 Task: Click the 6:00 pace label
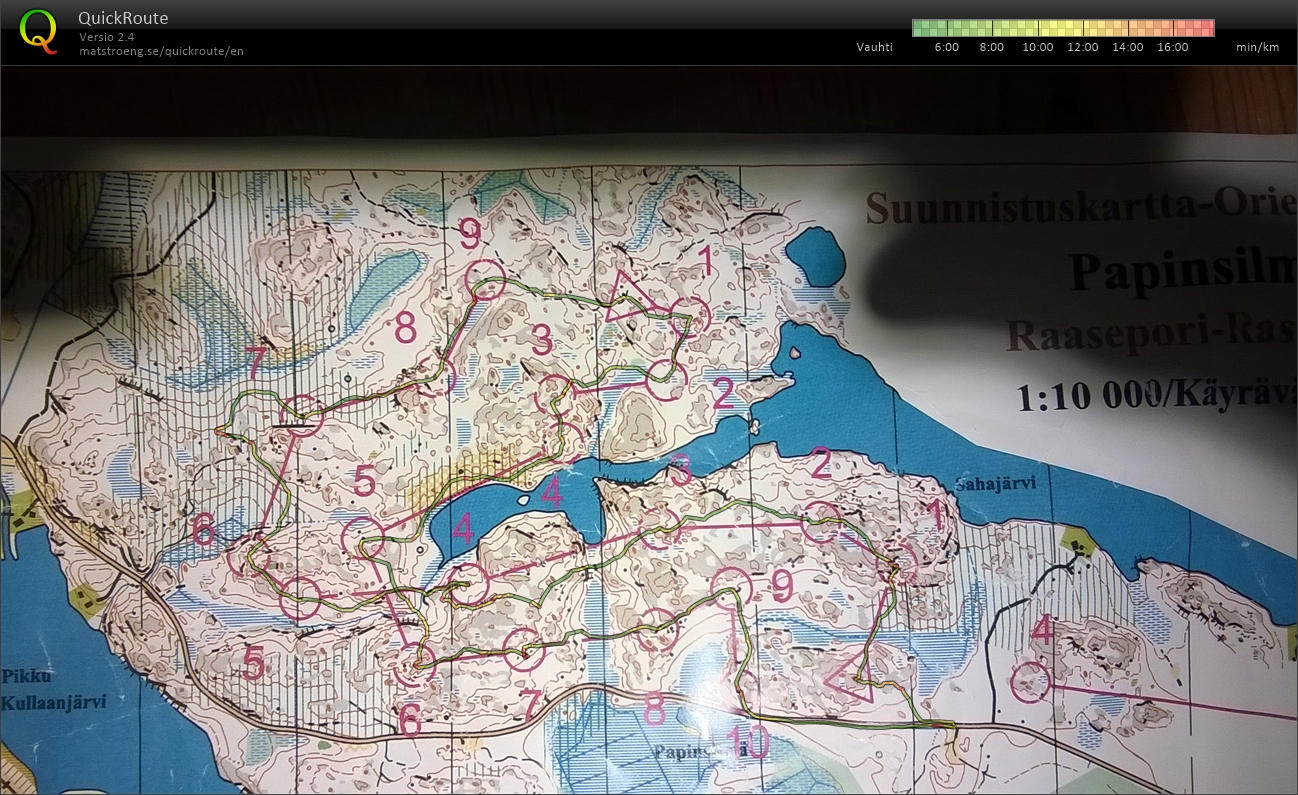point(946,47)
